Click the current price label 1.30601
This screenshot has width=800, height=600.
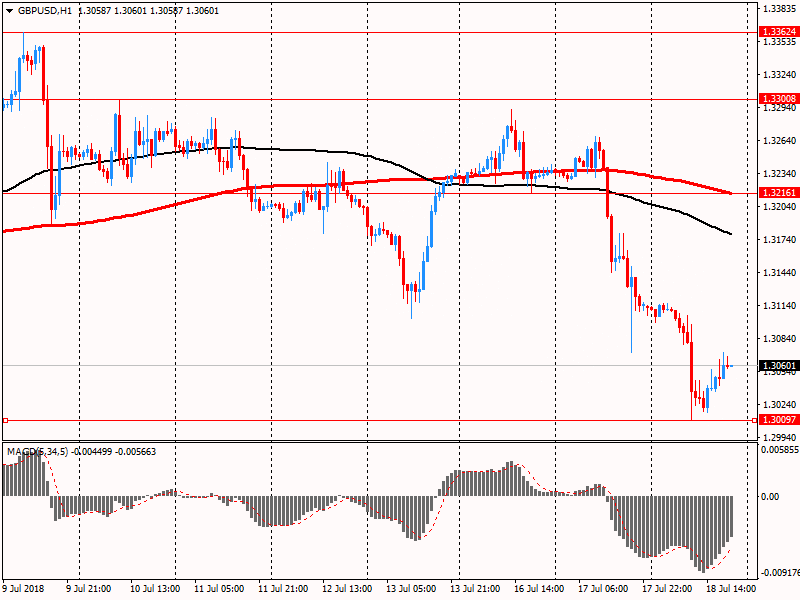click(x=779, y=366)
